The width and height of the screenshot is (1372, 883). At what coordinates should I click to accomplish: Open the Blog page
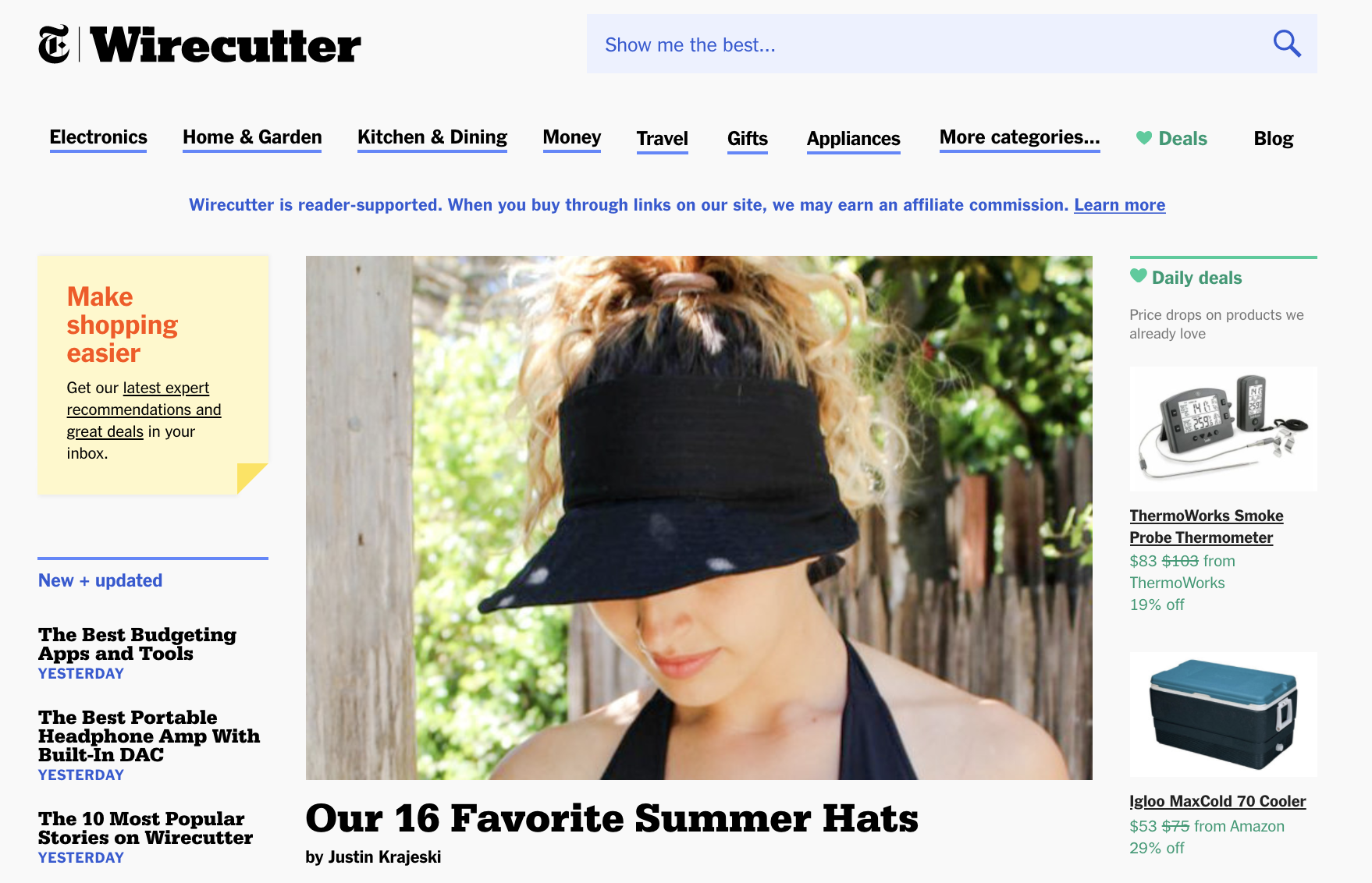[x=1274, y=139]
